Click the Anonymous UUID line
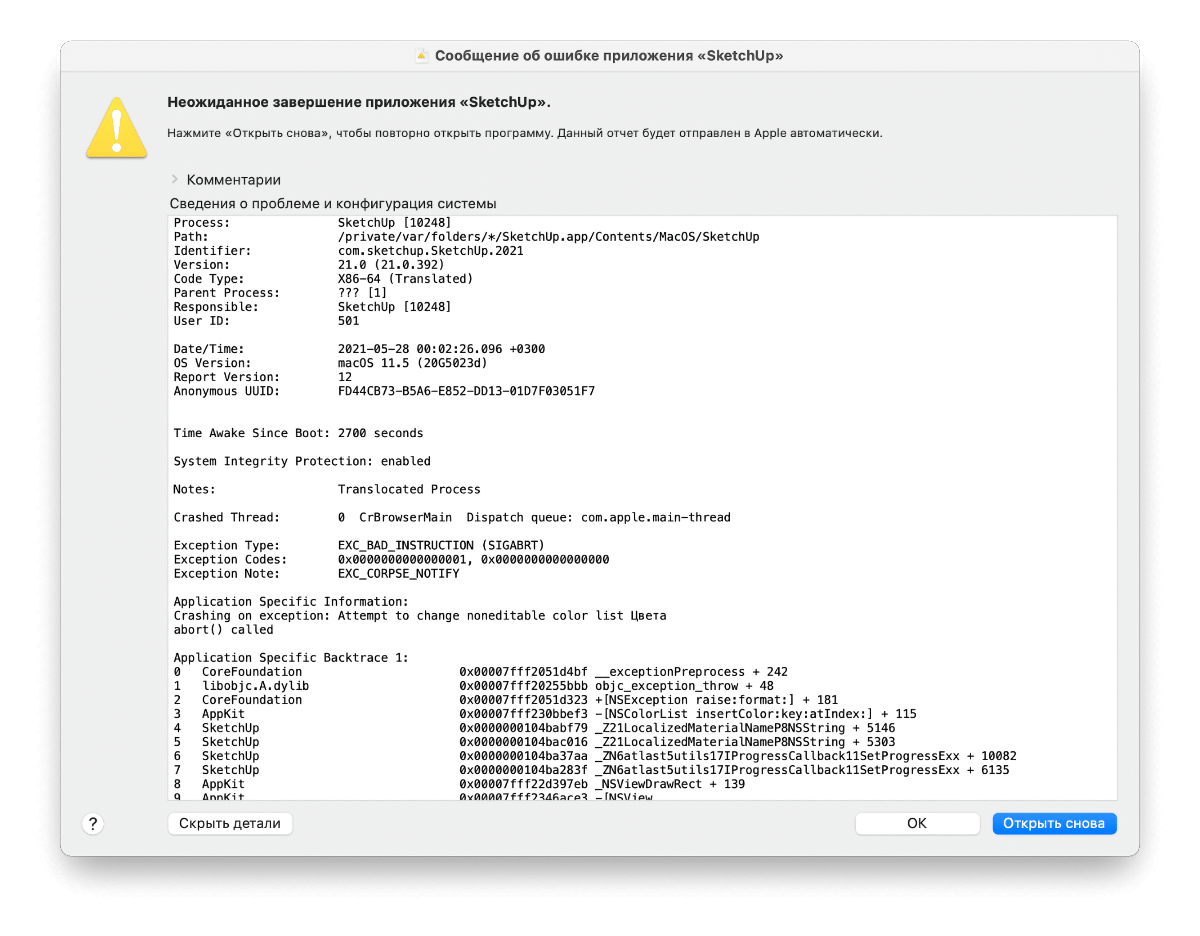1200x936 pixels. tap(384, 391)
